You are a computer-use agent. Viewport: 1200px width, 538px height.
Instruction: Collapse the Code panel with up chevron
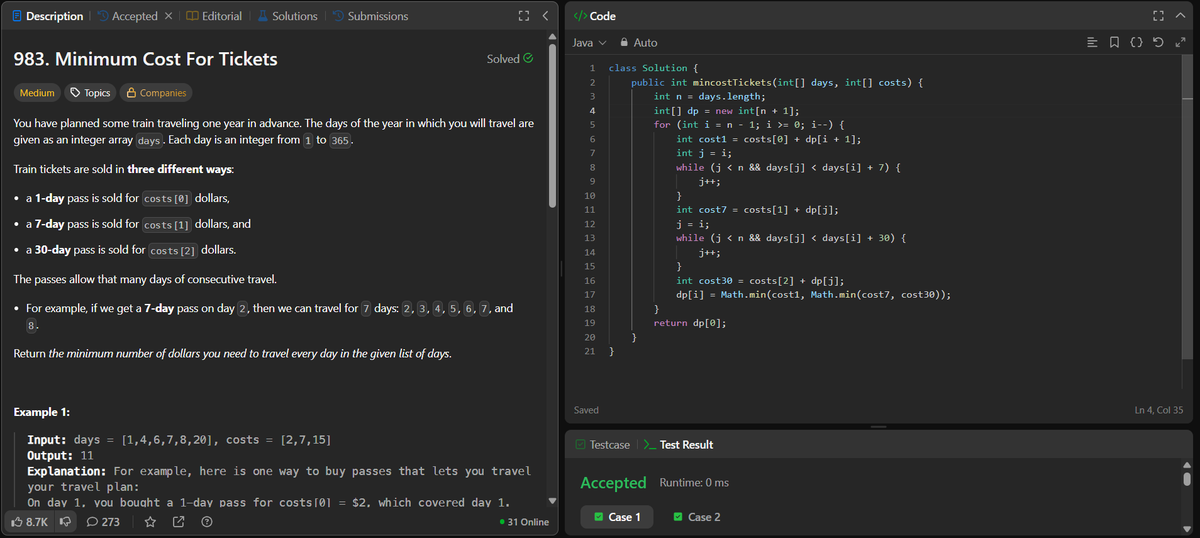point(1182,16)
